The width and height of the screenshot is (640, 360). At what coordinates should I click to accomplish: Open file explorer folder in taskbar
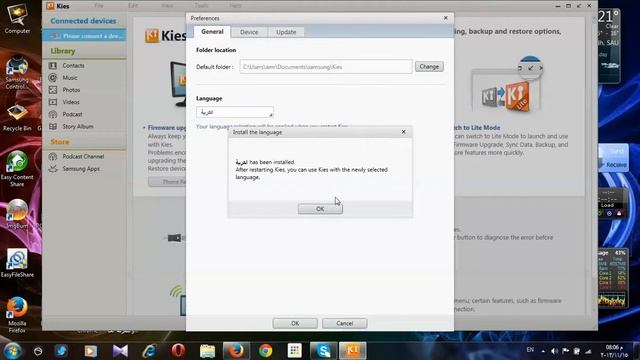(x=207, y=351)
